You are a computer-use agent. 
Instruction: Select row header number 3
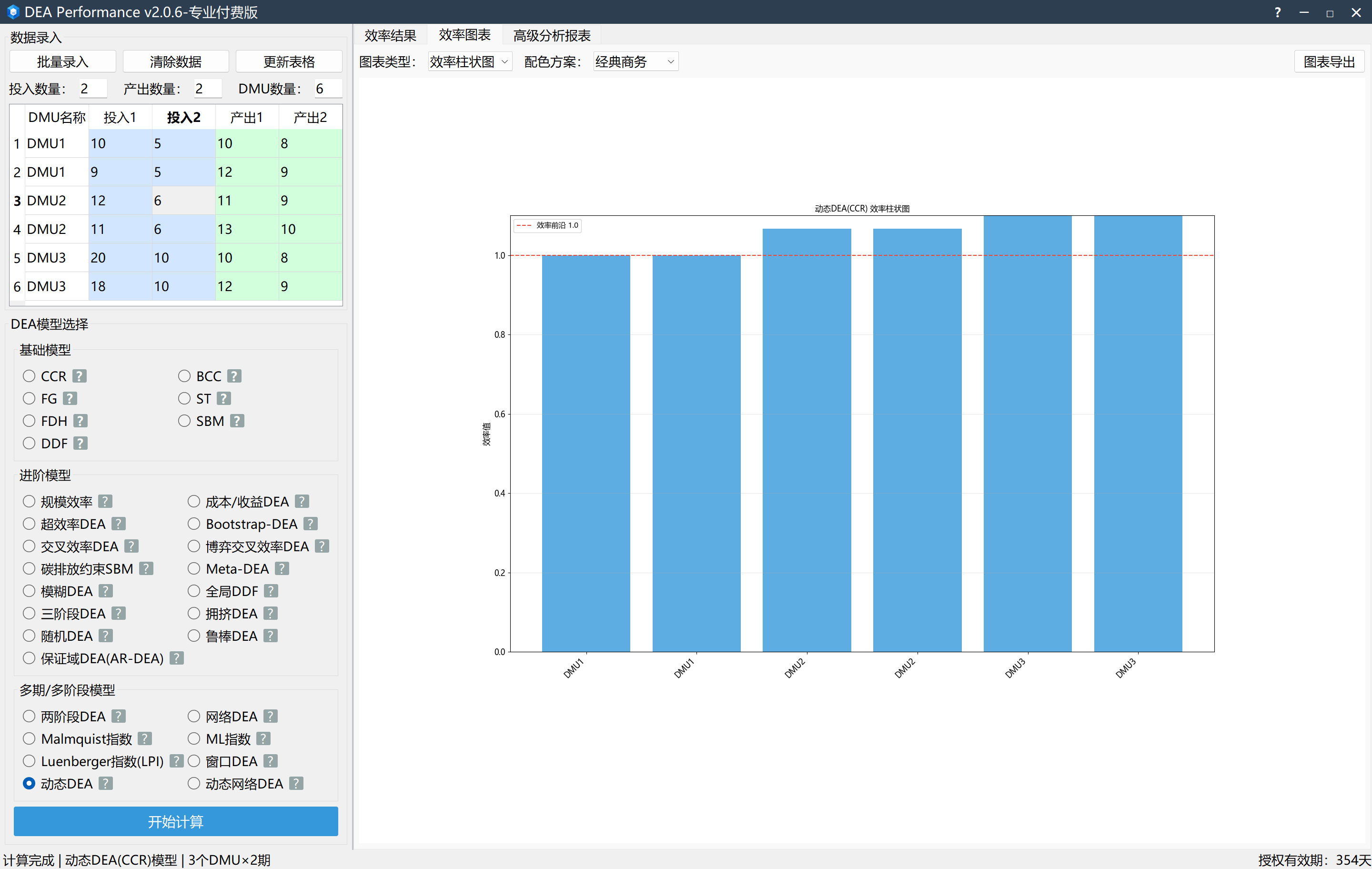[17, 201]
